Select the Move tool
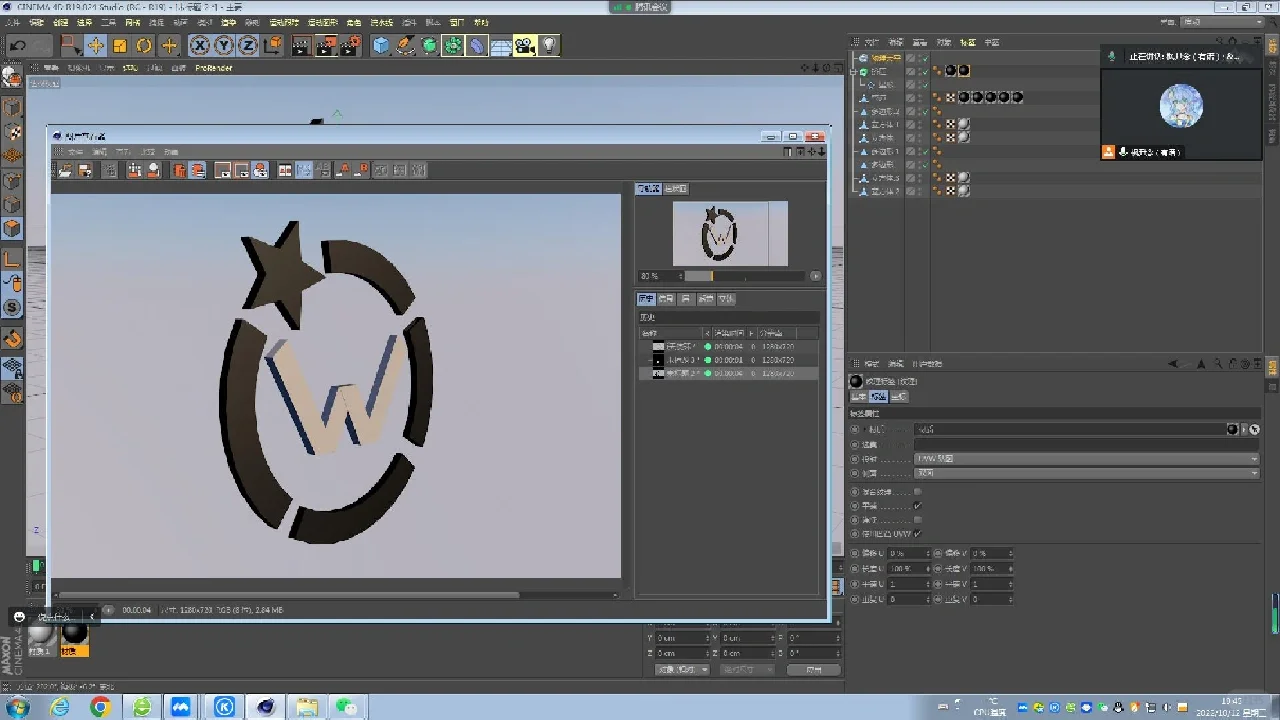Image resolution: width=1280 pixels, height=720 pixels. (96, 45)
